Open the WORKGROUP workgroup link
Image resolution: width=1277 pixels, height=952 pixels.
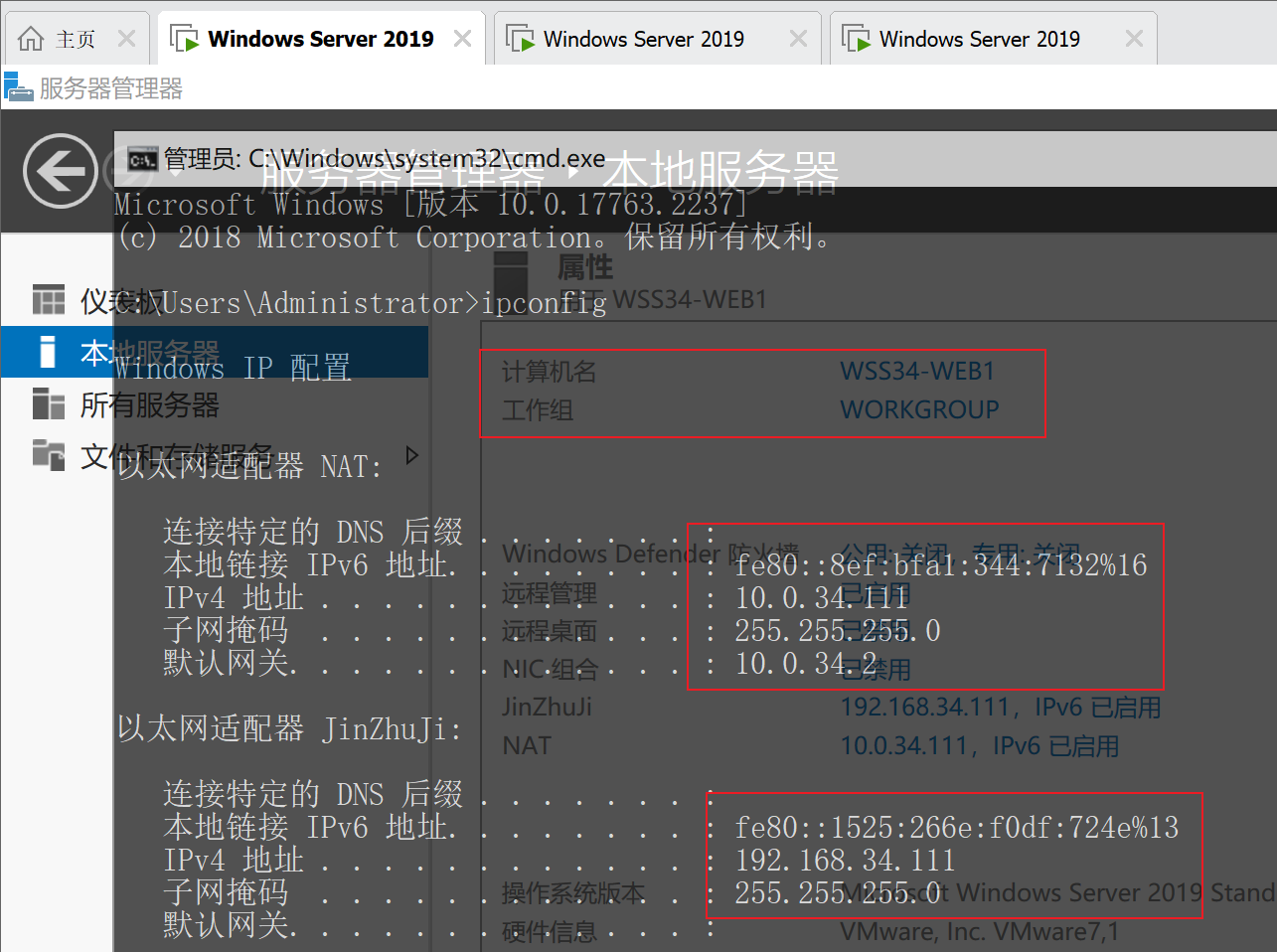(x=919, y=409)
